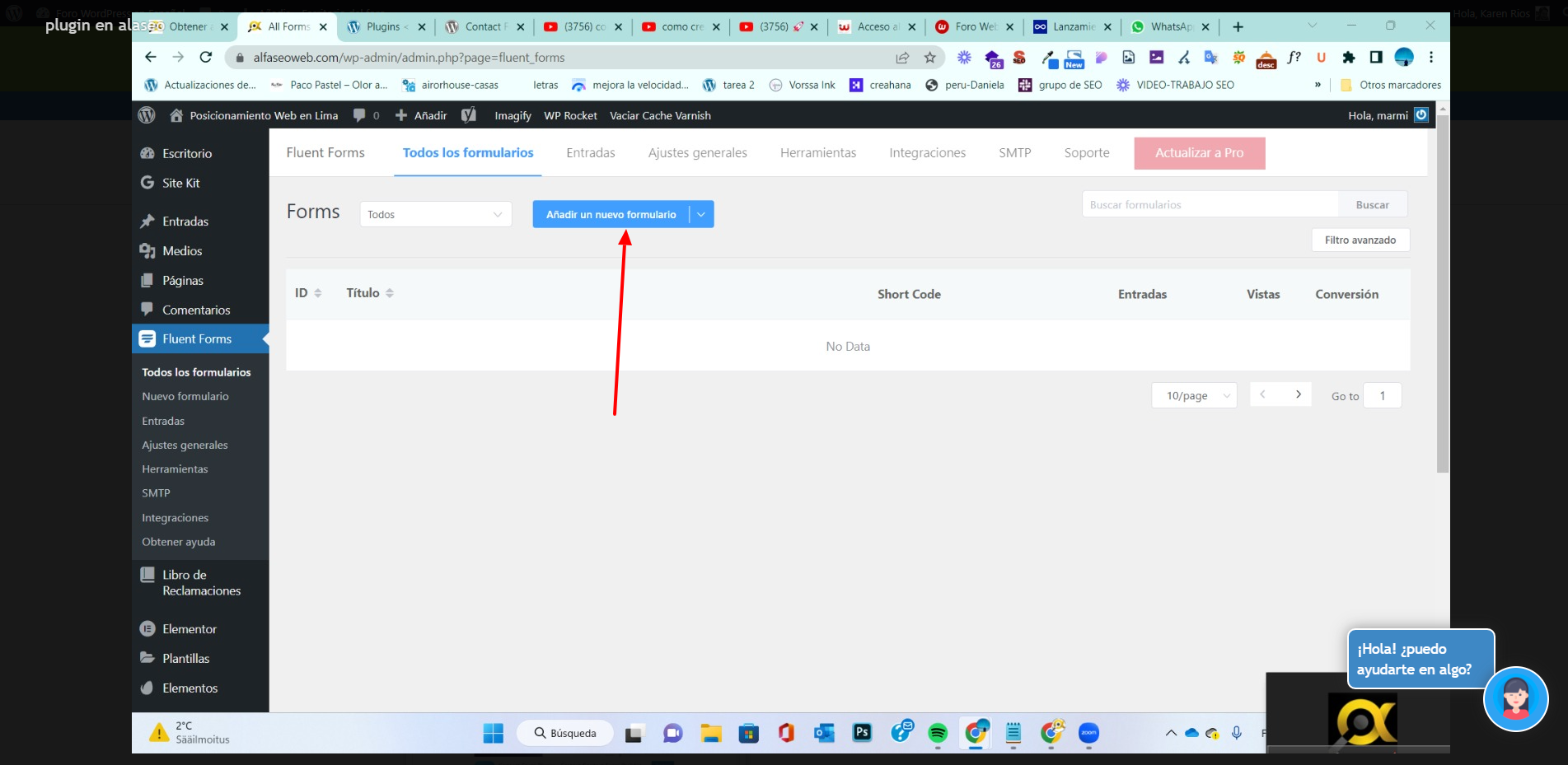The height and width of the screenshot is (765, 1568).
Task: Open Chrome's three-dot menu
Action: pos(1431,57)
